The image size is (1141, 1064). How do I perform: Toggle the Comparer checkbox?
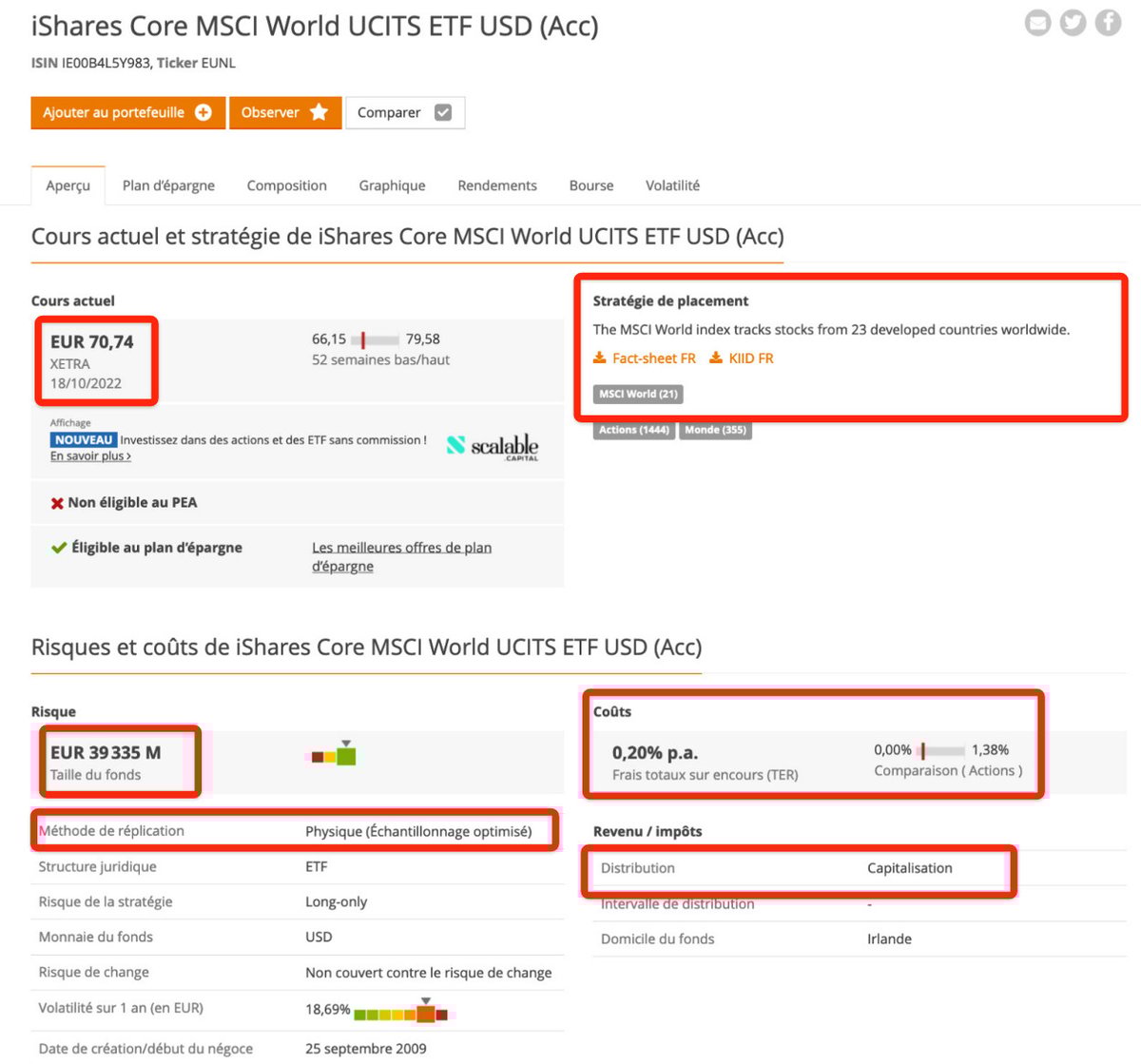click(x=443, y=112)
